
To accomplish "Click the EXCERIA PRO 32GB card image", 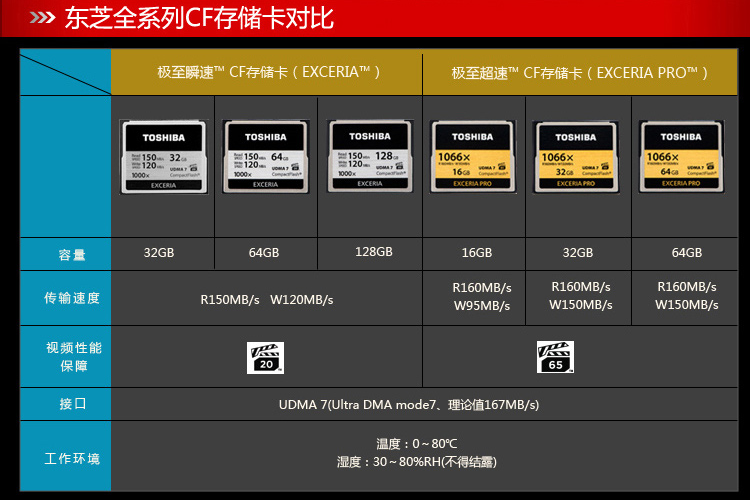I will (576, 157).
